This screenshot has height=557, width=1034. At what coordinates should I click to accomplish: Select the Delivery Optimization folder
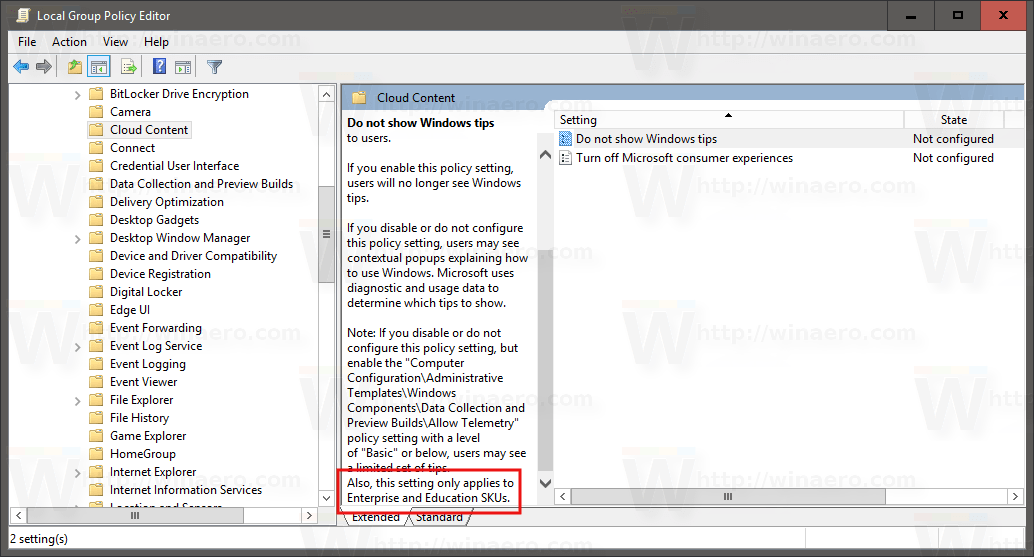(167, 202)
